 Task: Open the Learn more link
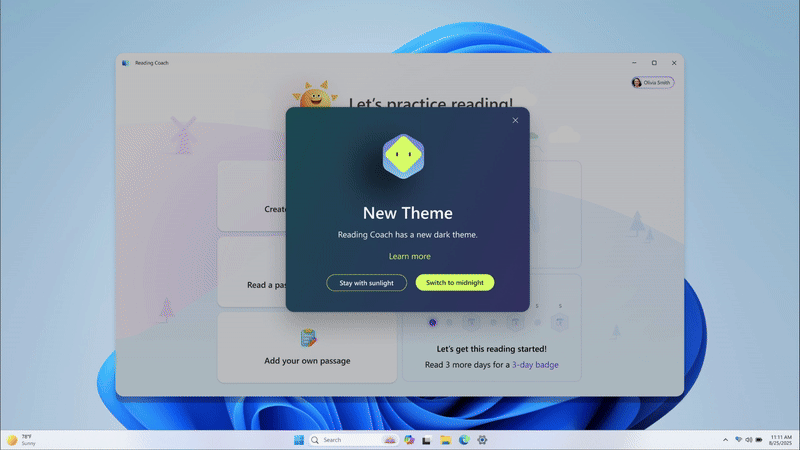coord(410,256)
